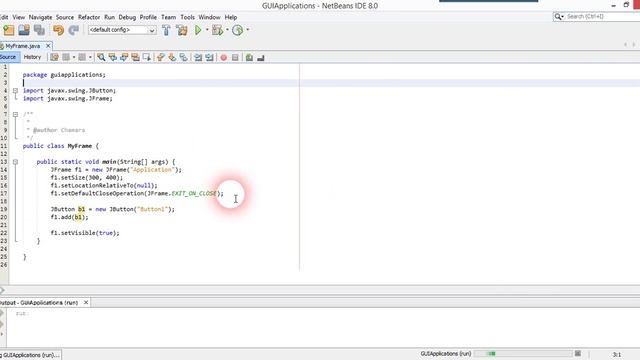Click the Last Edit editor toolbar icon
Image resolution: width=640 pixels, height=360 pixels.
[x=54, y=58]
